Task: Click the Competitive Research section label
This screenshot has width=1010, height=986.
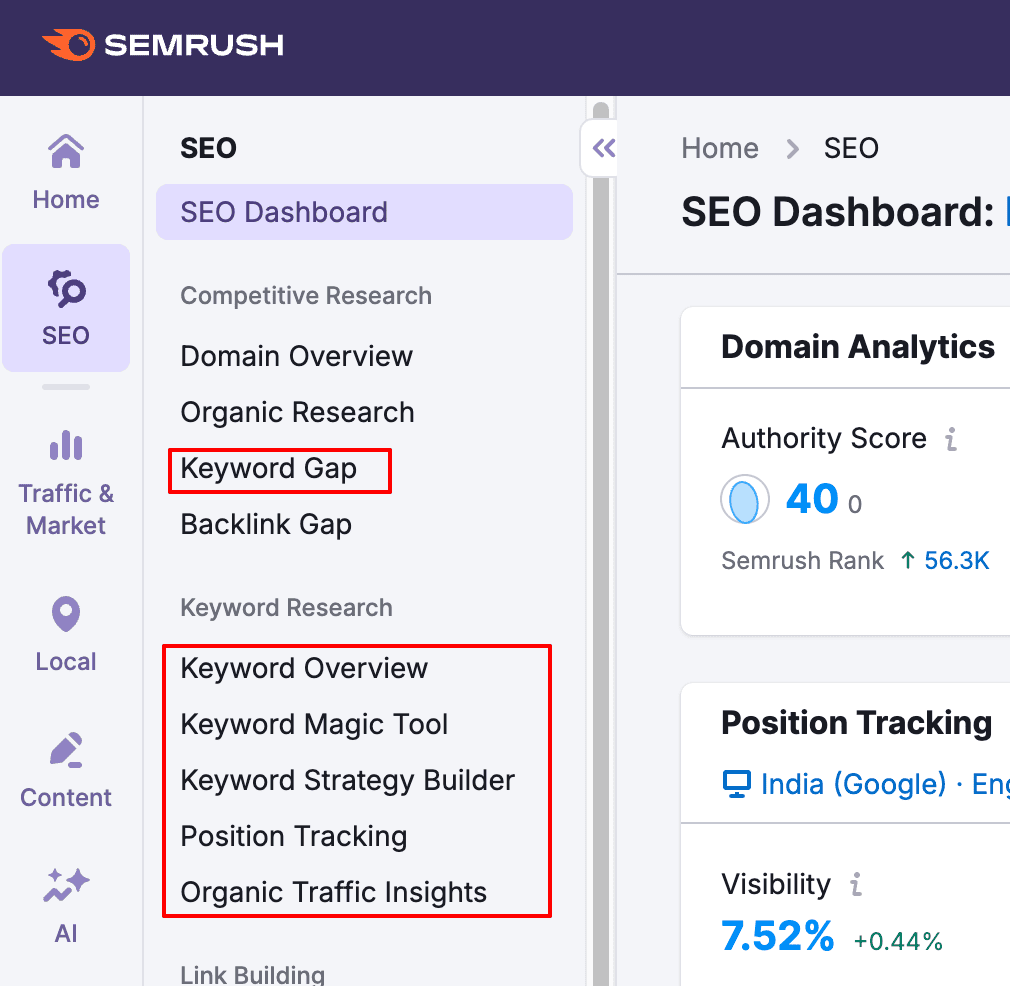Action: point(306,296)
